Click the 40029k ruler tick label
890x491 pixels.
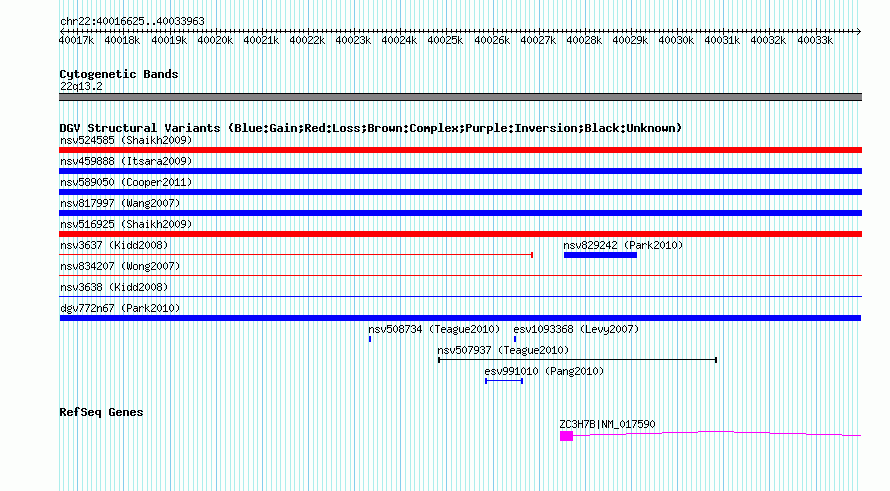coord(630,40)
